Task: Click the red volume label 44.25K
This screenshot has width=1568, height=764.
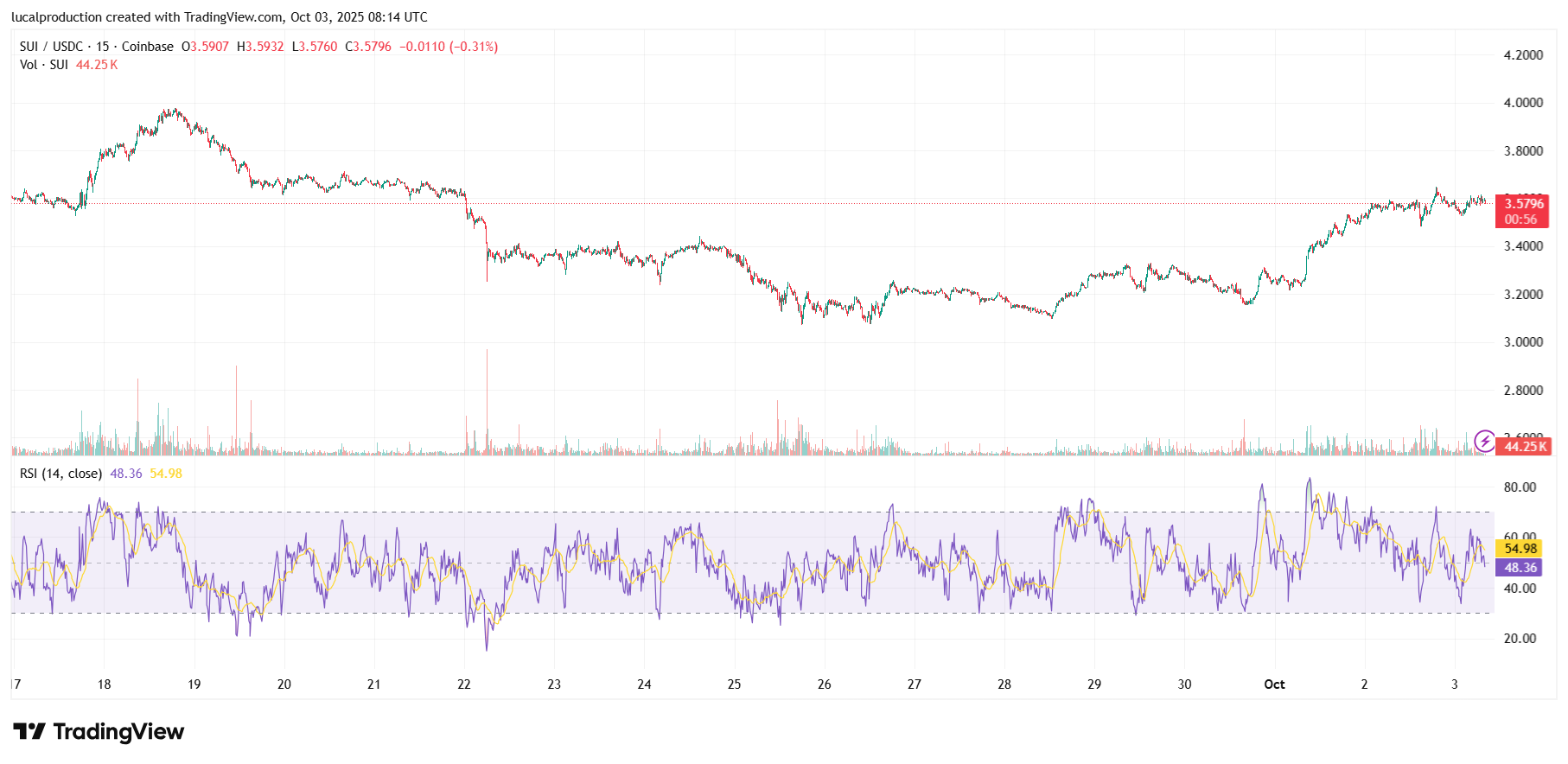Action: (1526, 447)
